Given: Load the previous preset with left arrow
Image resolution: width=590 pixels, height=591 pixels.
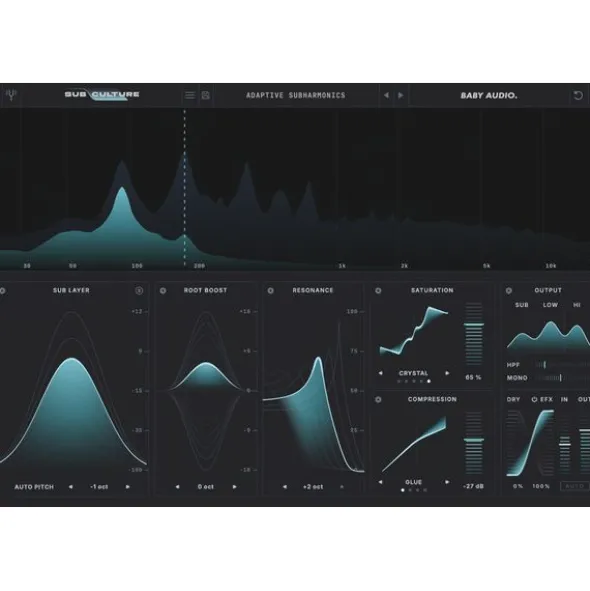Looking at the screenshot, I should [386, 95].
